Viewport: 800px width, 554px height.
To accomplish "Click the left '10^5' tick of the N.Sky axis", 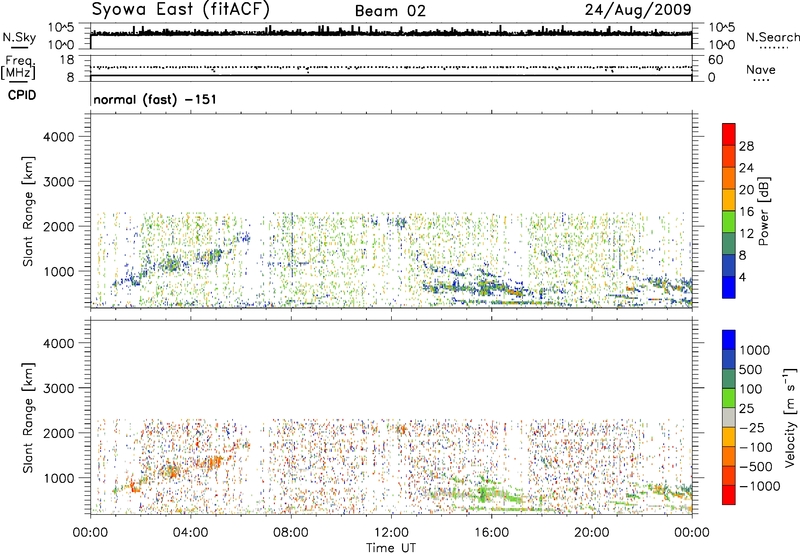I will click(x=61, y=28).
